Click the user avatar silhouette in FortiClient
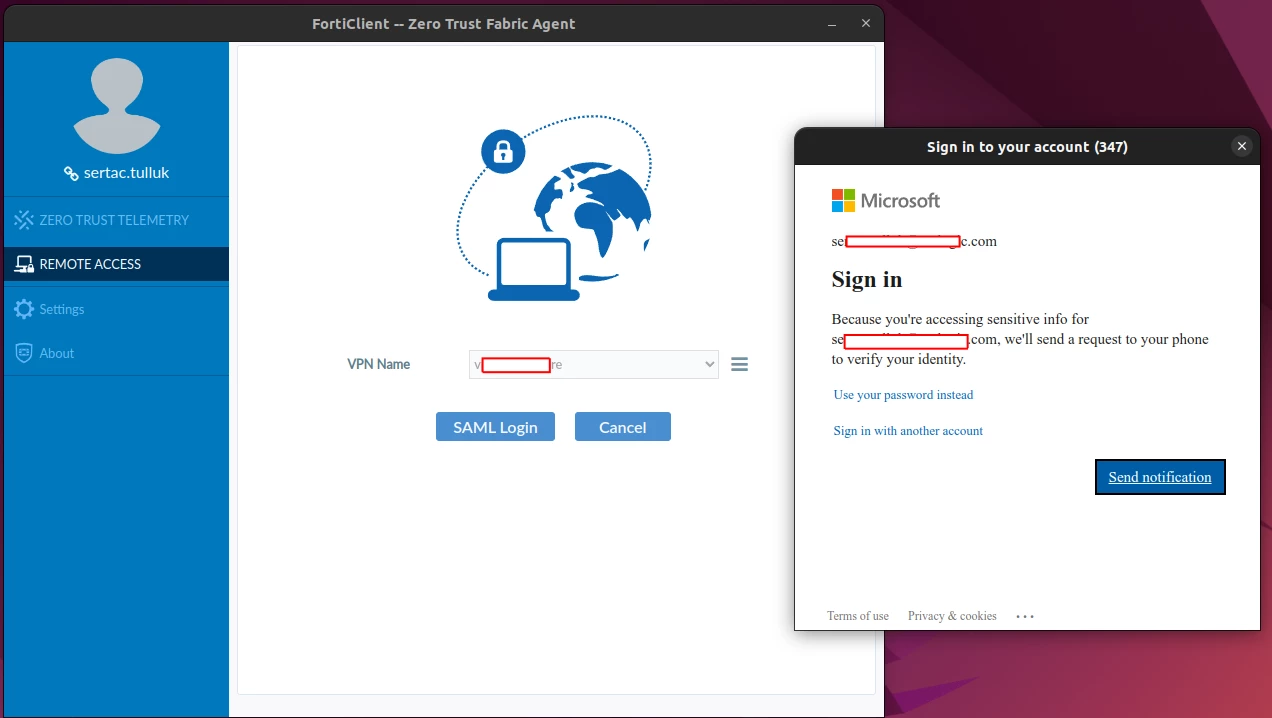Screen dimensions: 1272x718 [116, 105]
